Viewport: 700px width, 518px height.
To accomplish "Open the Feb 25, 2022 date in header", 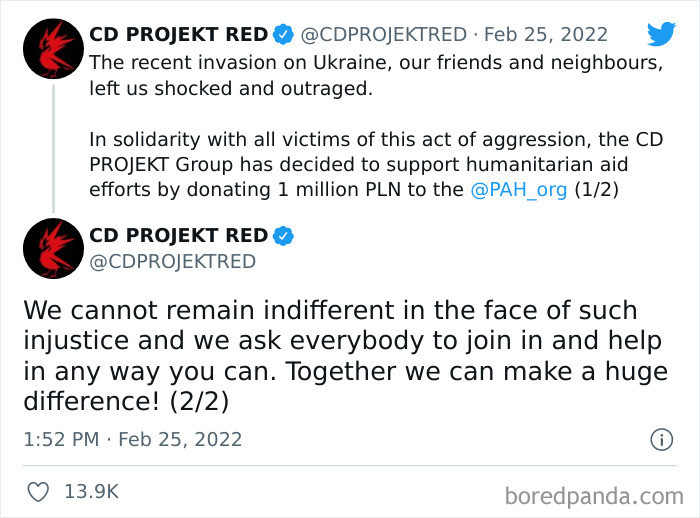I will (546, 35).
